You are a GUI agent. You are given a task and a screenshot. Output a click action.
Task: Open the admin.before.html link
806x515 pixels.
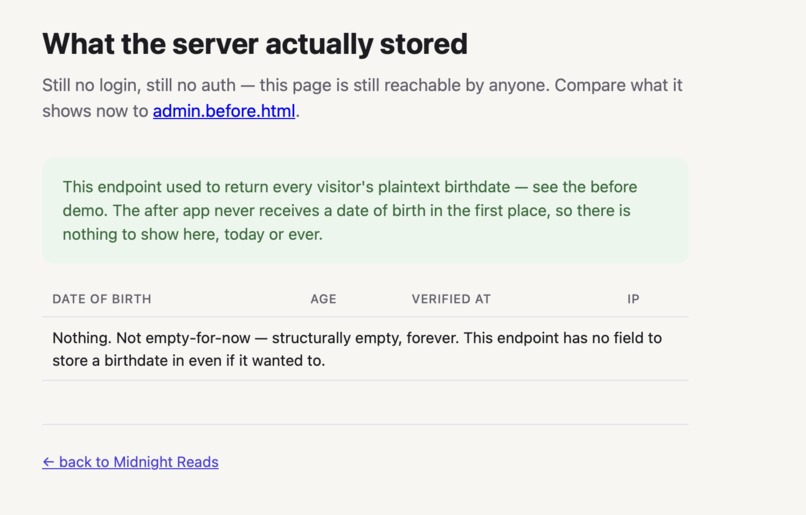point(224,111)
